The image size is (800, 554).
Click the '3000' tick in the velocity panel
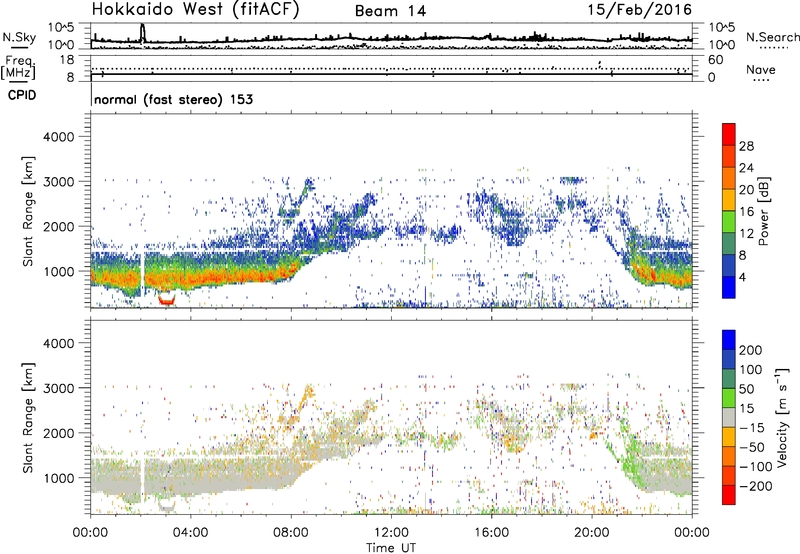[58, 388]
